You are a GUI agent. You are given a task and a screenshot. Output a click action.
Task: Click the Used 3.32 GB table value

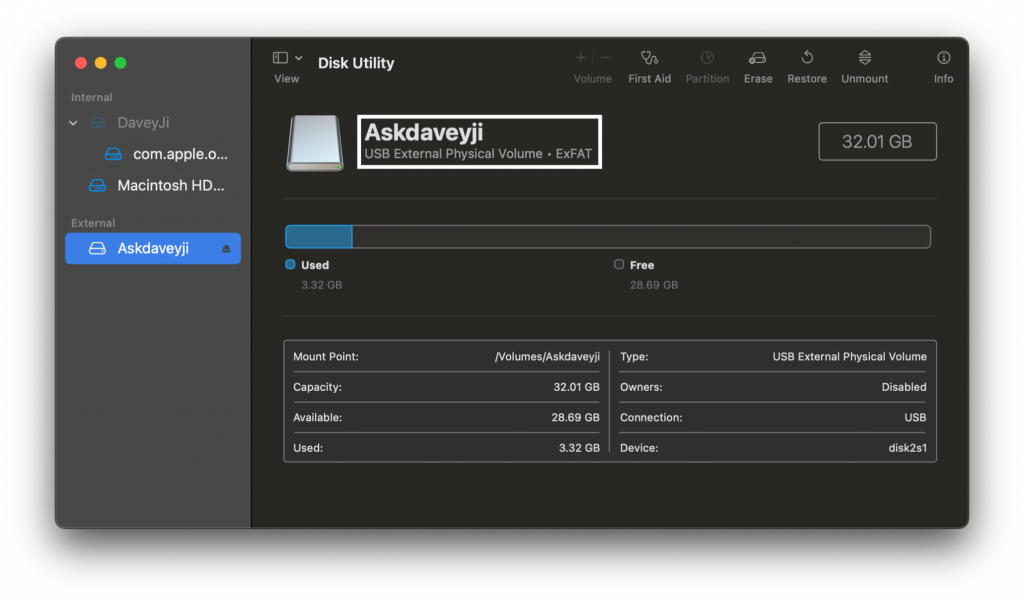pyautogui.click(x=579, y=448)
